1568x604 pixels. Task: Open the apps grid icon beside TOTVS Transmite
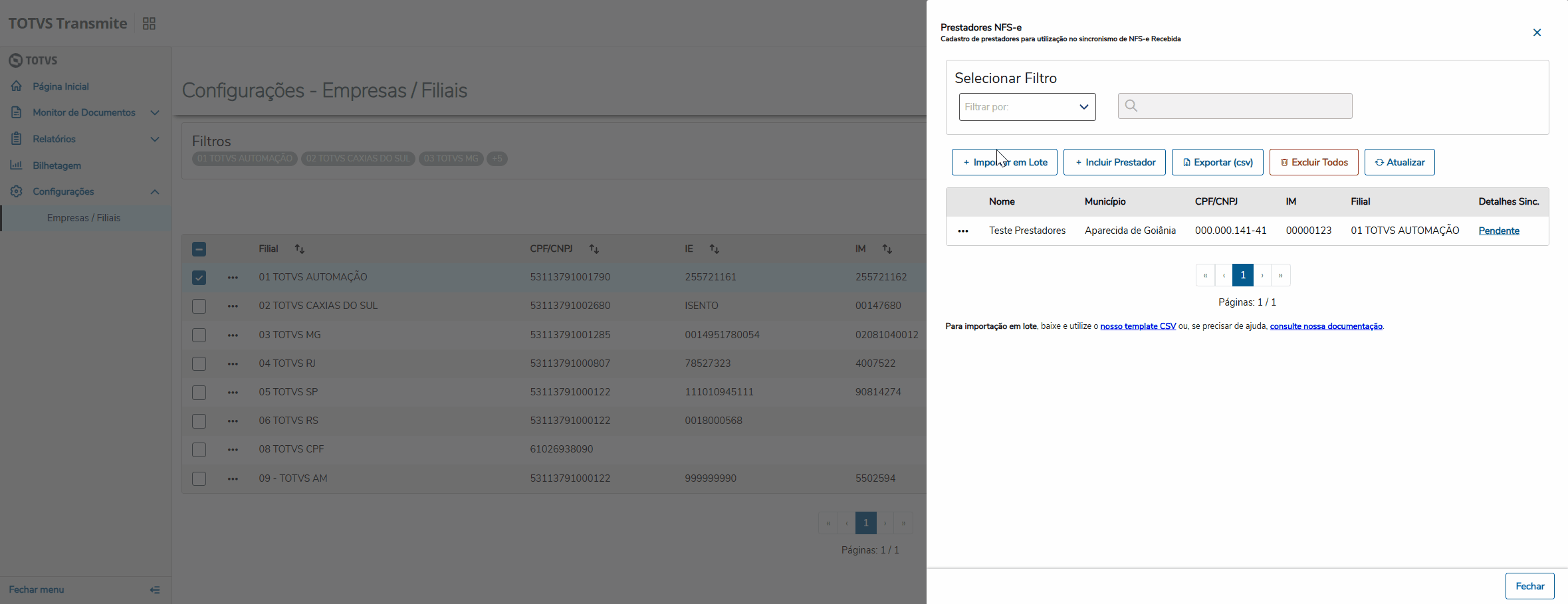pos(149,24)
